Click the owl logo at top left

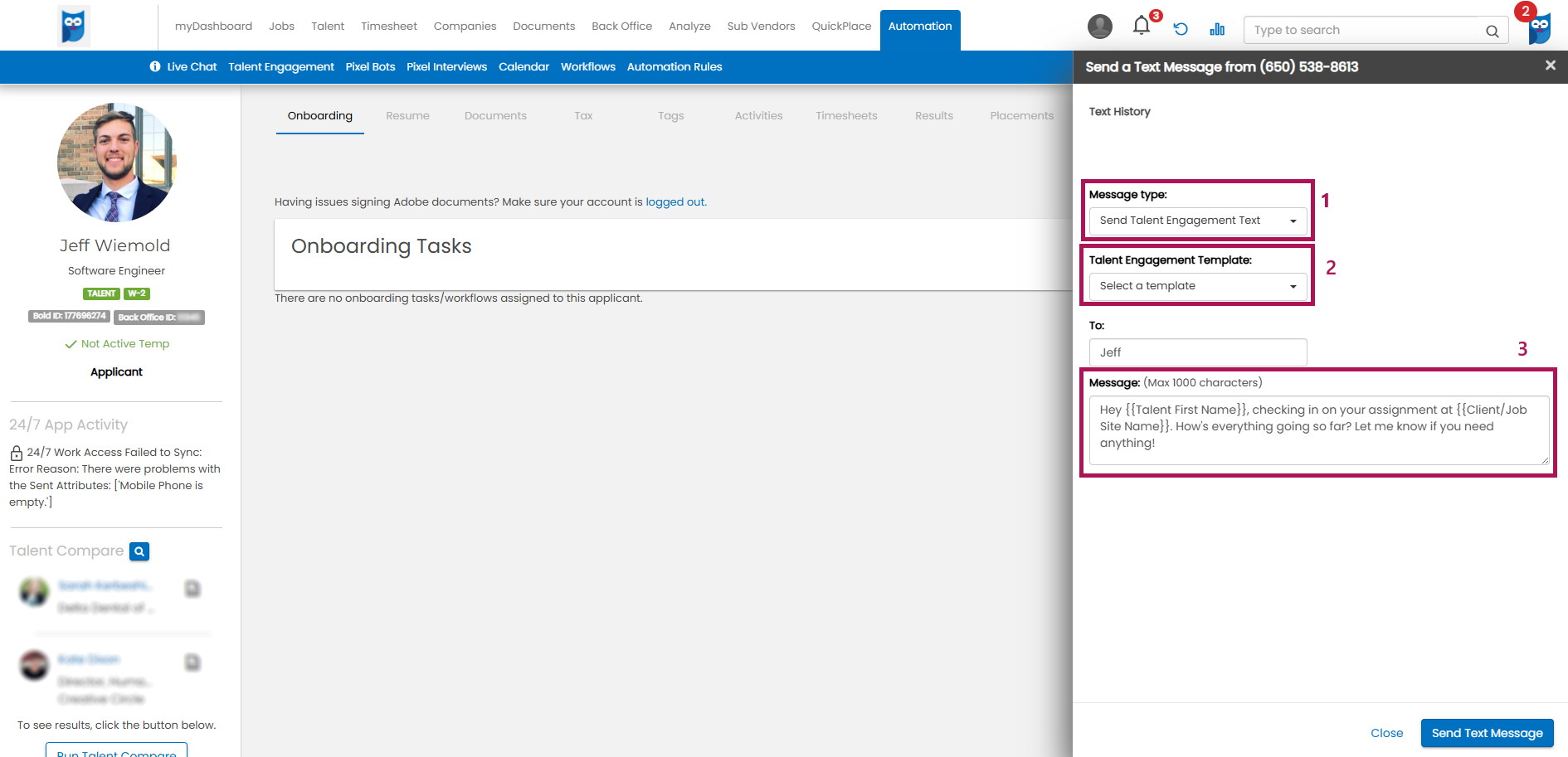[x=73, y=26]
